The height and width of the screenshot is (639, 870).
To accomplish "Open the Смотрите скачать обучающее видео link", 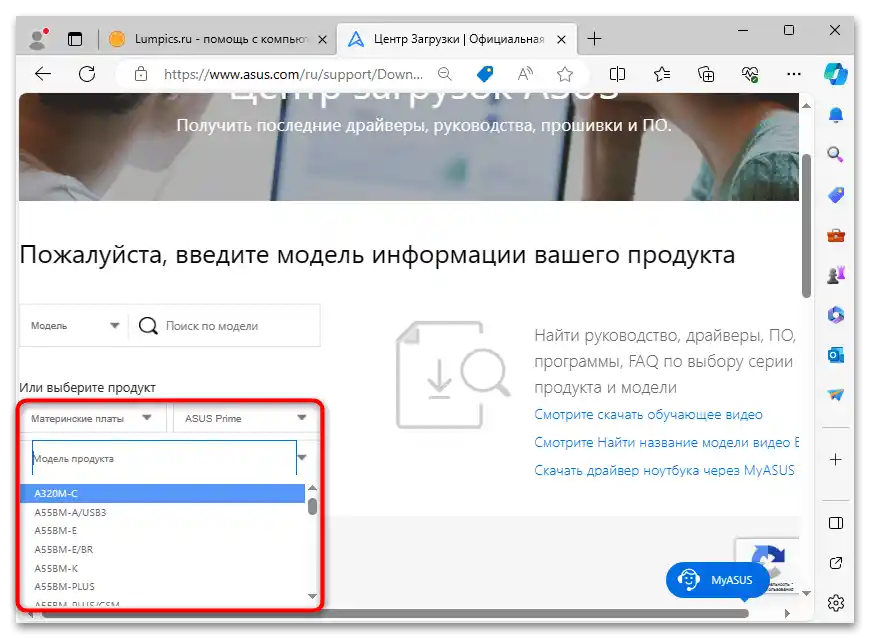I will (648, 414).
